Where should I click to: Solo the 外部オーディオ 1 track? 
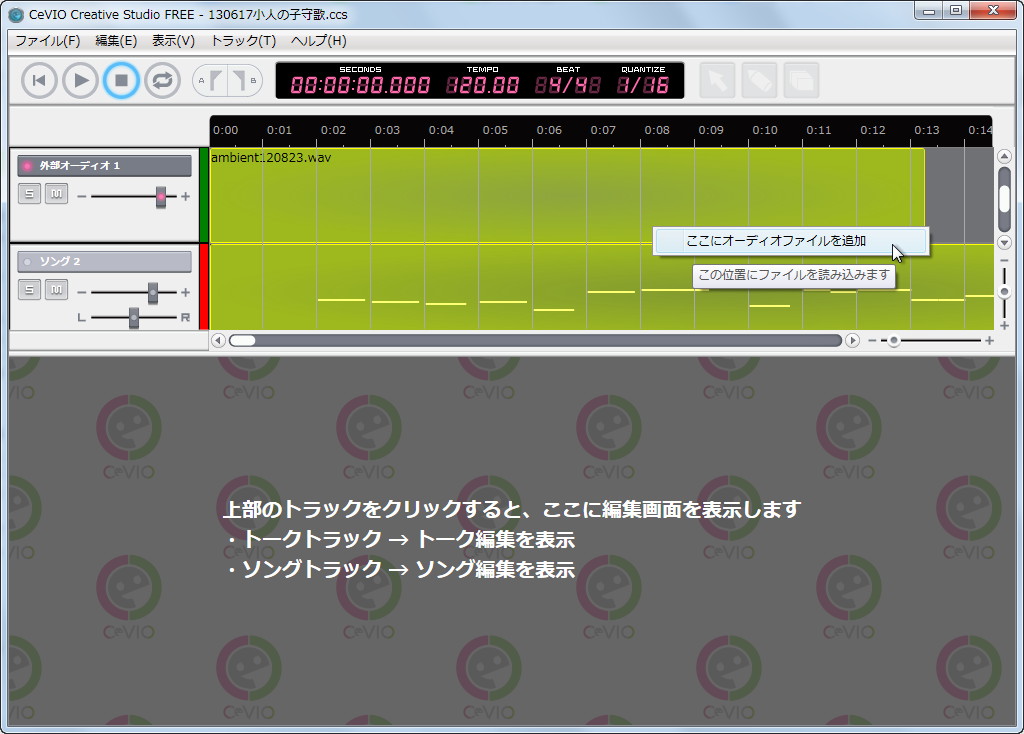click(x=30, y=194)
